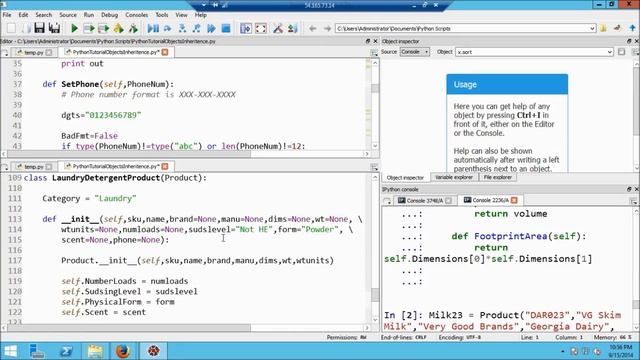
Task: Open IPython console tab browser
Action: pyautogui.click(x=387, y=200)
